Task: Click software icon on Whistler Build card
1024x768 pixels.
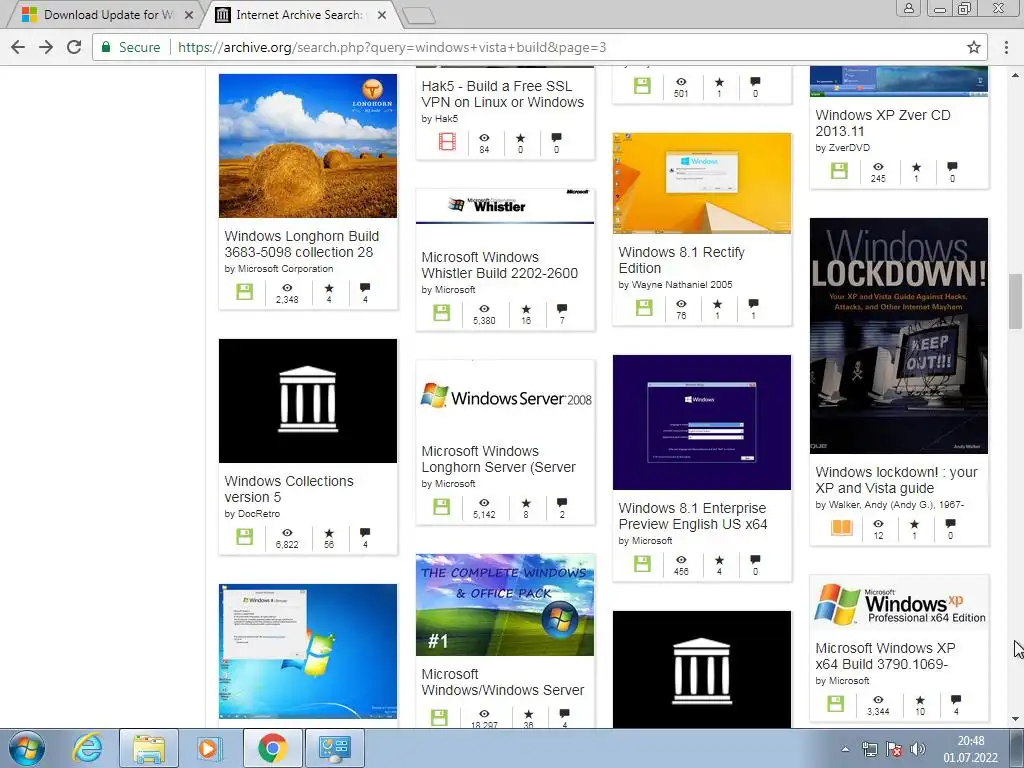Action: (441, 312)
